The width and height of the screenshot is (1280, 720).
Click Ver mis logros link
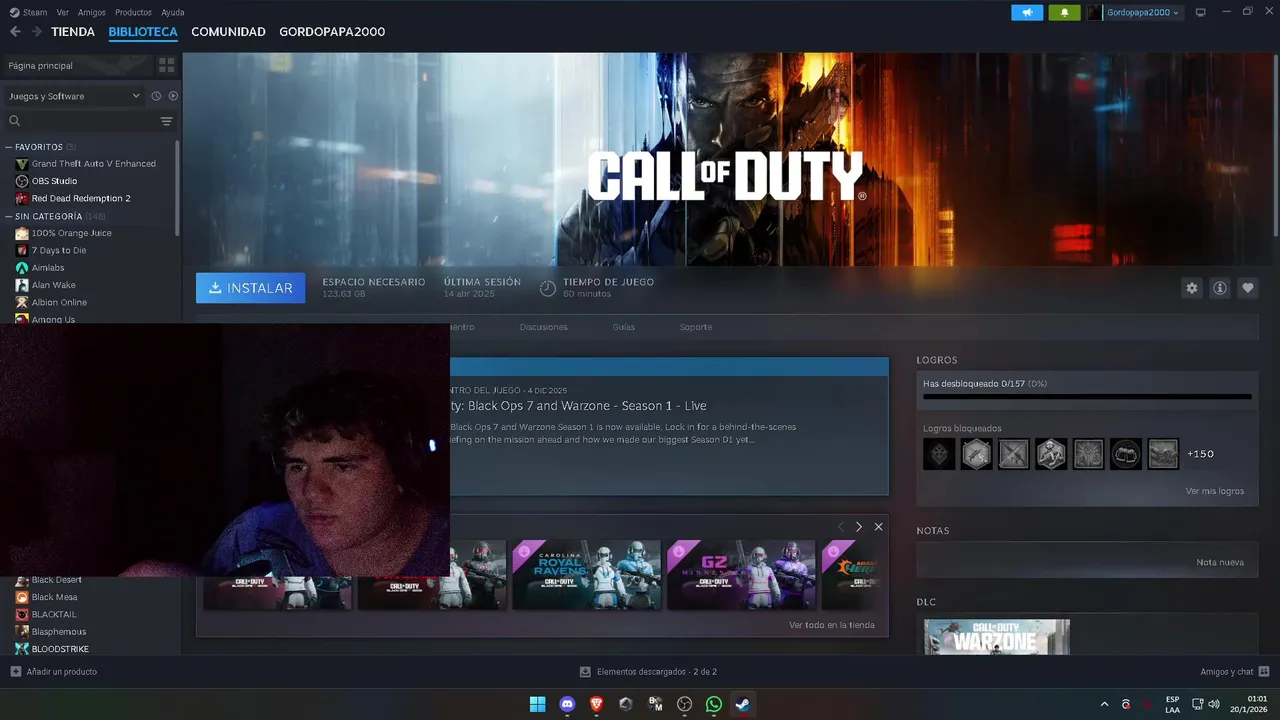(1215, 491)
